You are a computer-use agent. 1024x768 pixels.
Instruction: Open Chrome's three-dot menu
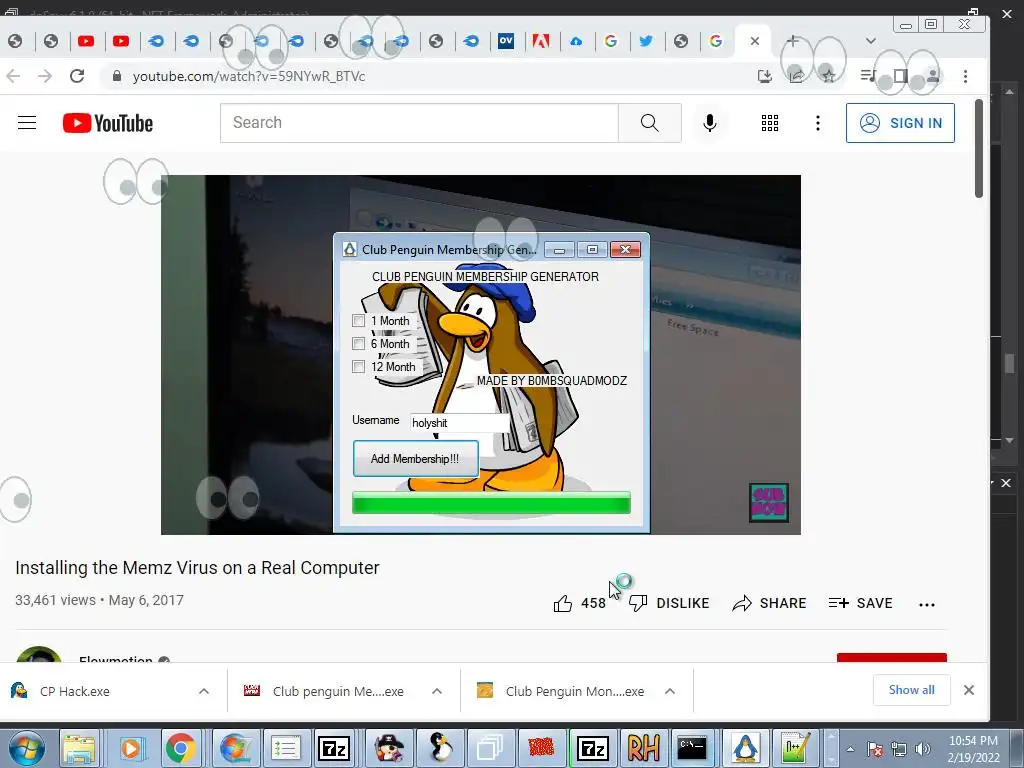click(x=965, y=76)
